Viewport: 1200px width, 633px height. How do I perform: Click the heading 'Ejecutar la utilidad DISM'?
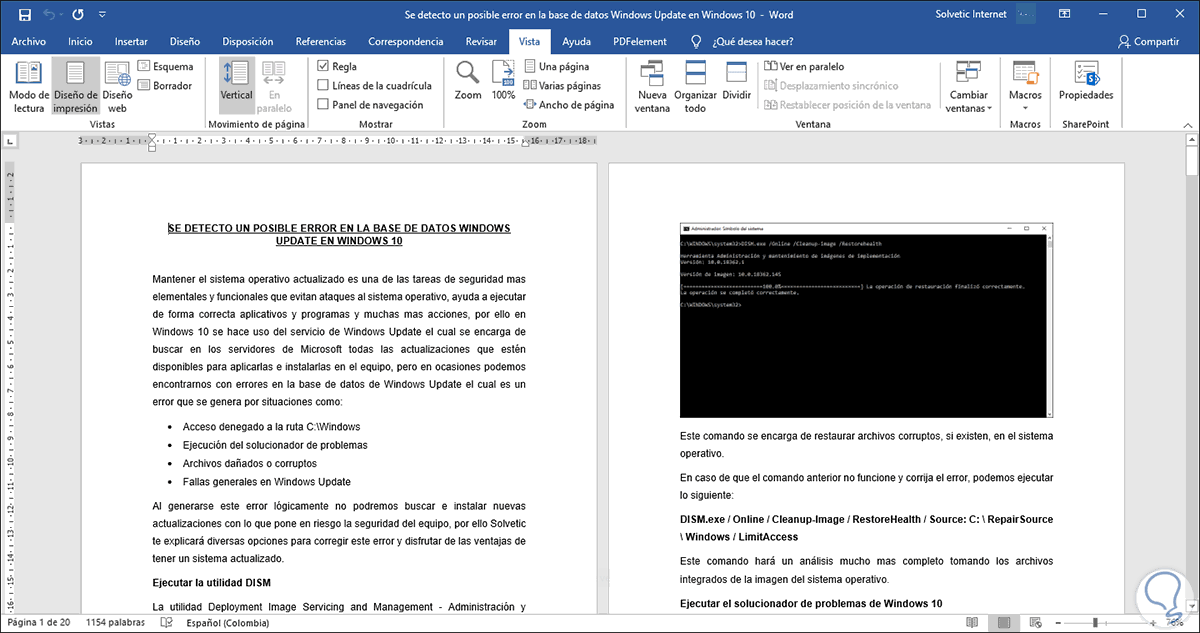pyautogui.click(x=211, y=583)
